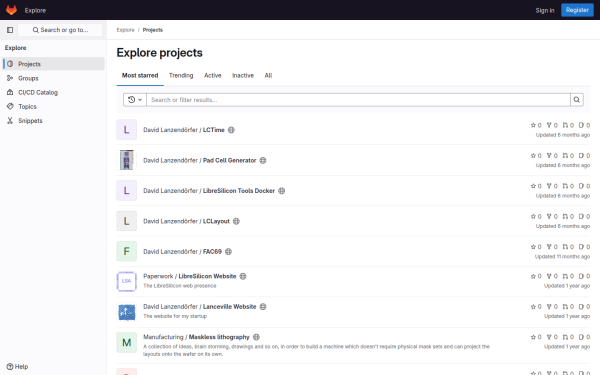Switch to the Active tab
The height and width of the screenshot is (375, 600).
coord(213,75)
